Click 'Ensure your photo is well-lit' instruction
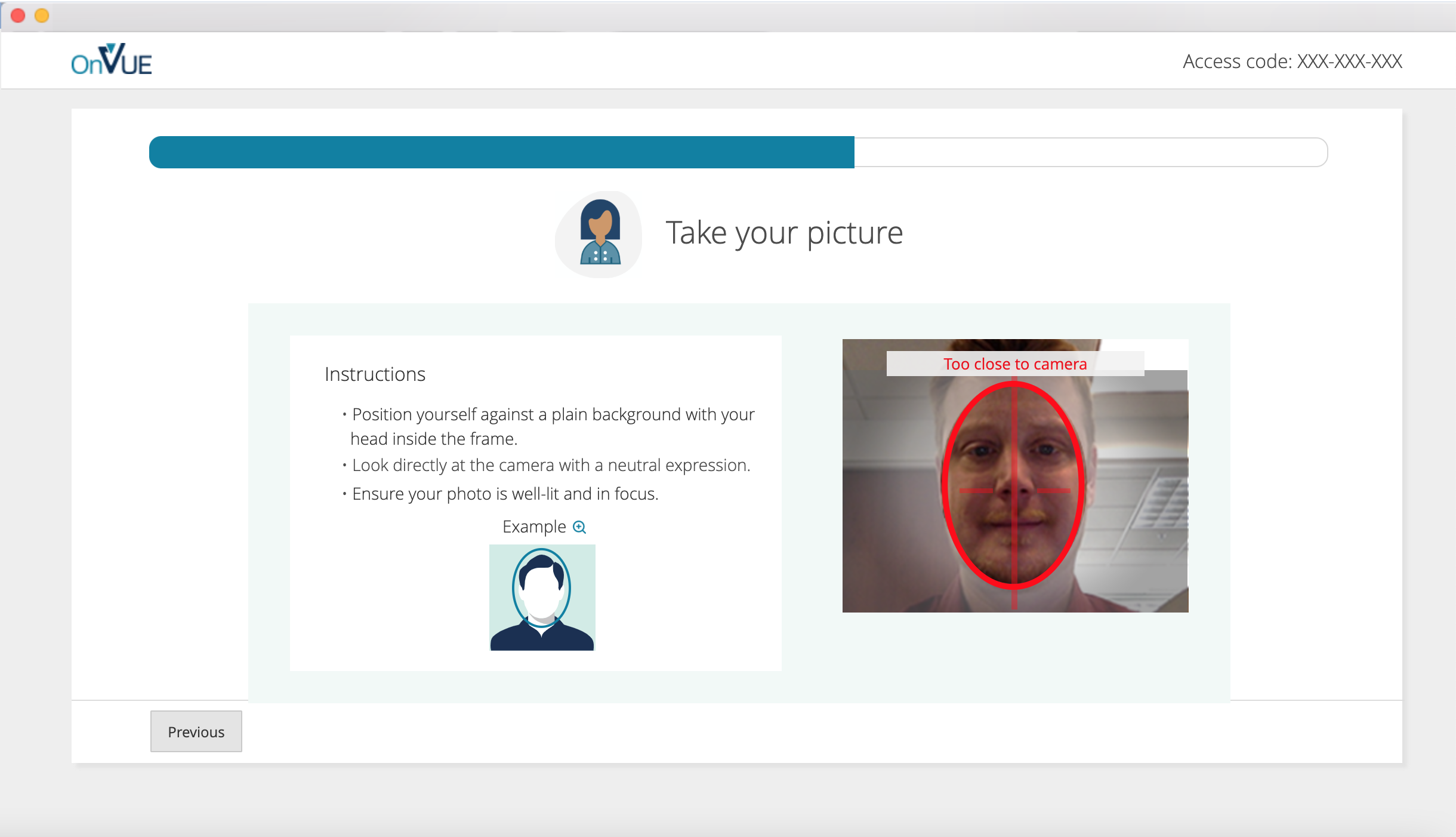This screenshot has width=1456, height=837. pyautogui.click(x=505, y=494)
